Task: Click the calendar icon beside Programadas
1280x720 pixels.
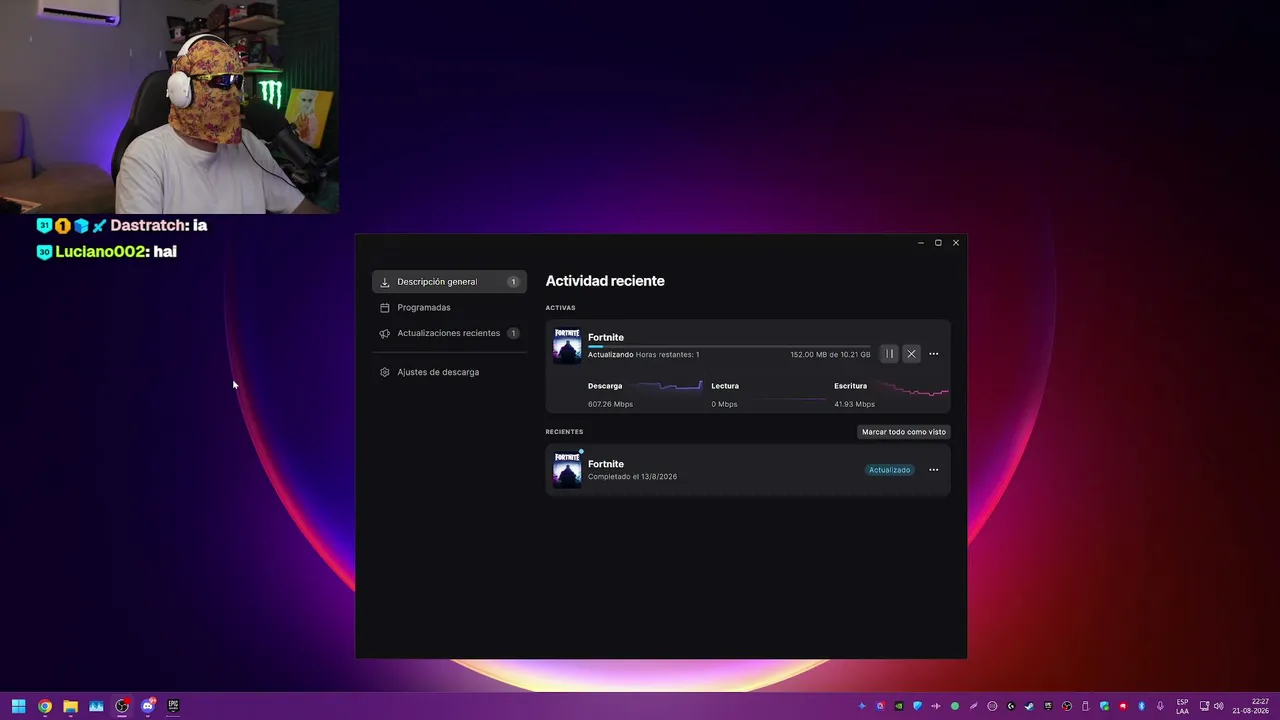Action: tap(385, 308)
